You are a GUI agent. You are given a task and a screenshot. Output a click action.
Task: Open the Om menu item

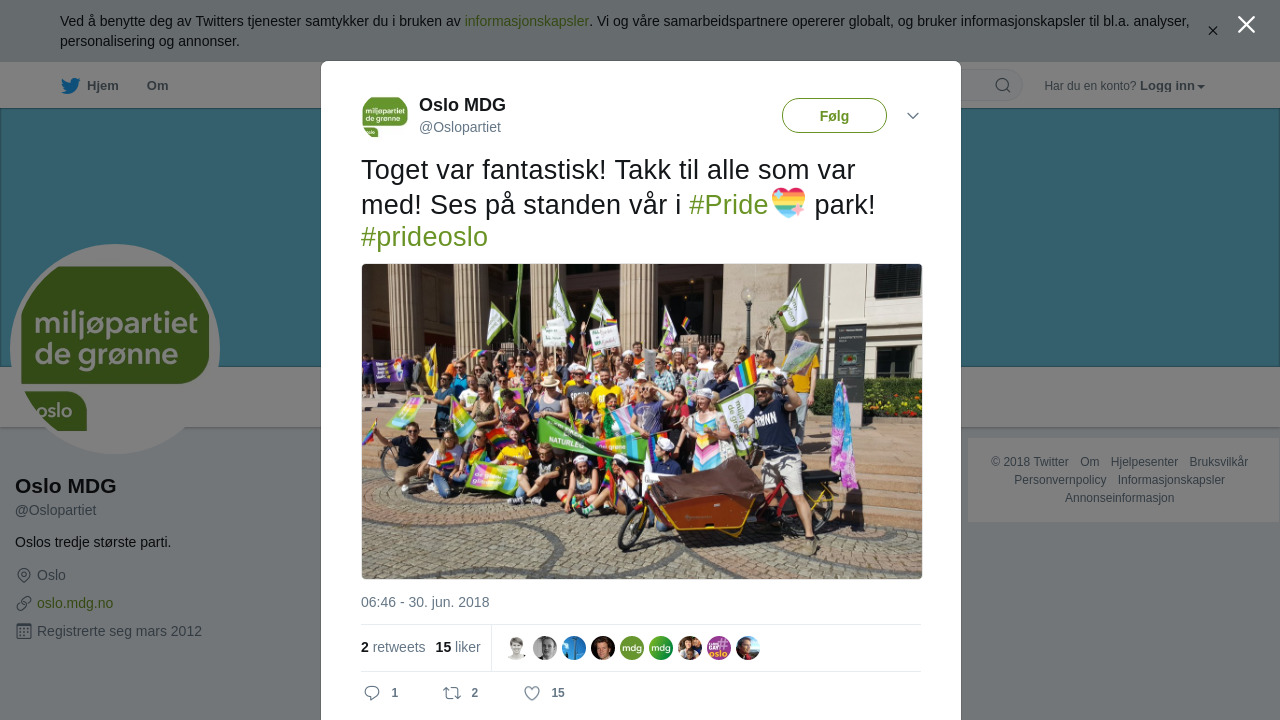[157, 86]
